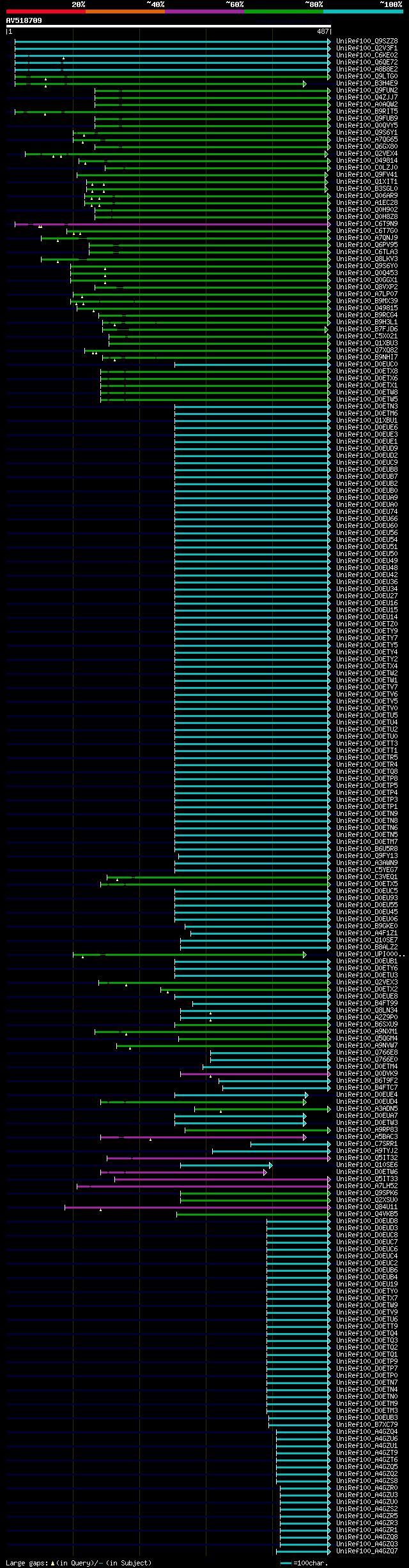The width and height of the screenshot is (409, 1568).
Task: Select label UniRef100_B9RIT5
Action: coord(367,112)
